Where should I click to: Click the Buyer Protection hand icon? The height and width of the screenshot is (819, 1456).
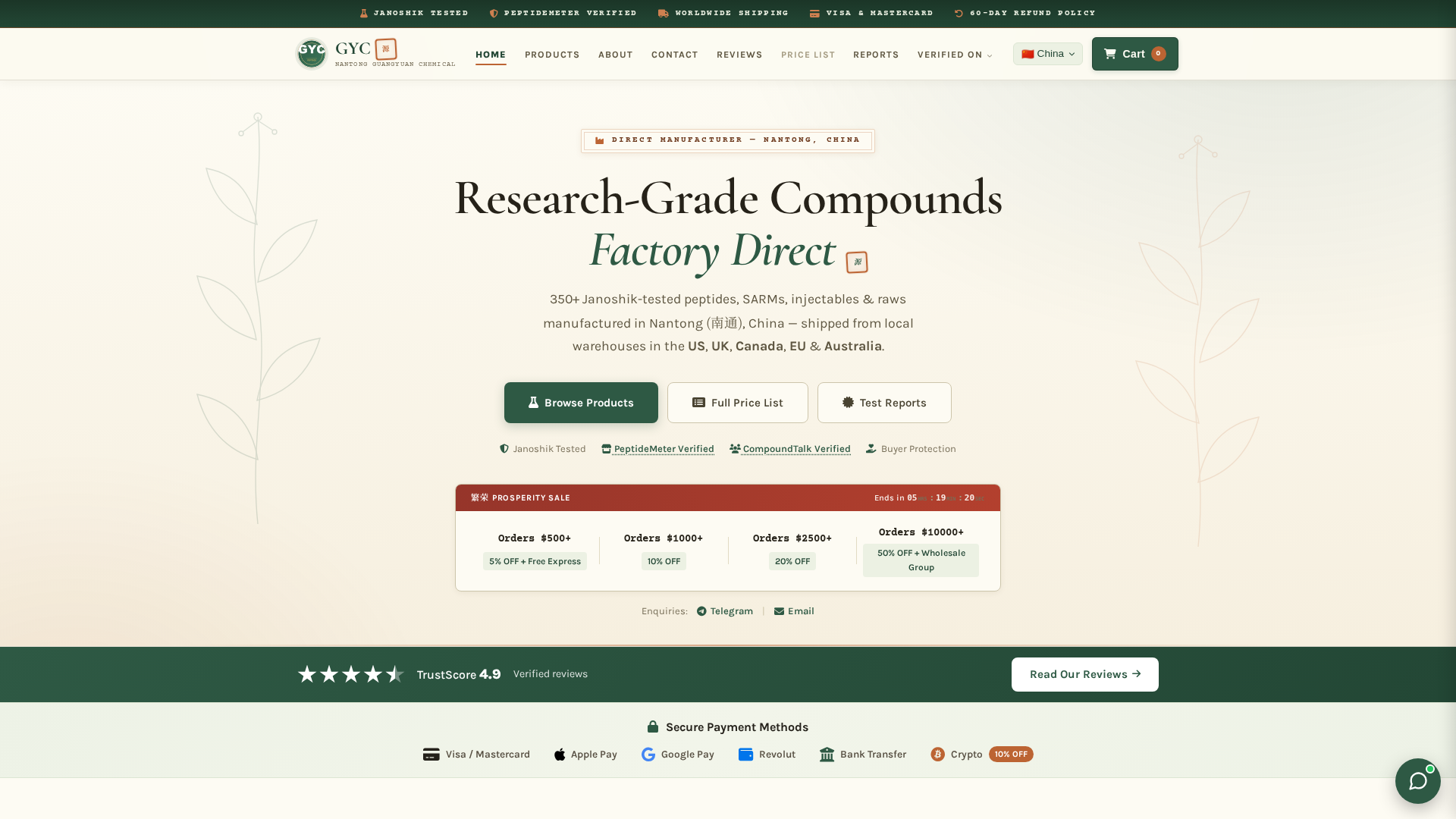tap(871, 449)
